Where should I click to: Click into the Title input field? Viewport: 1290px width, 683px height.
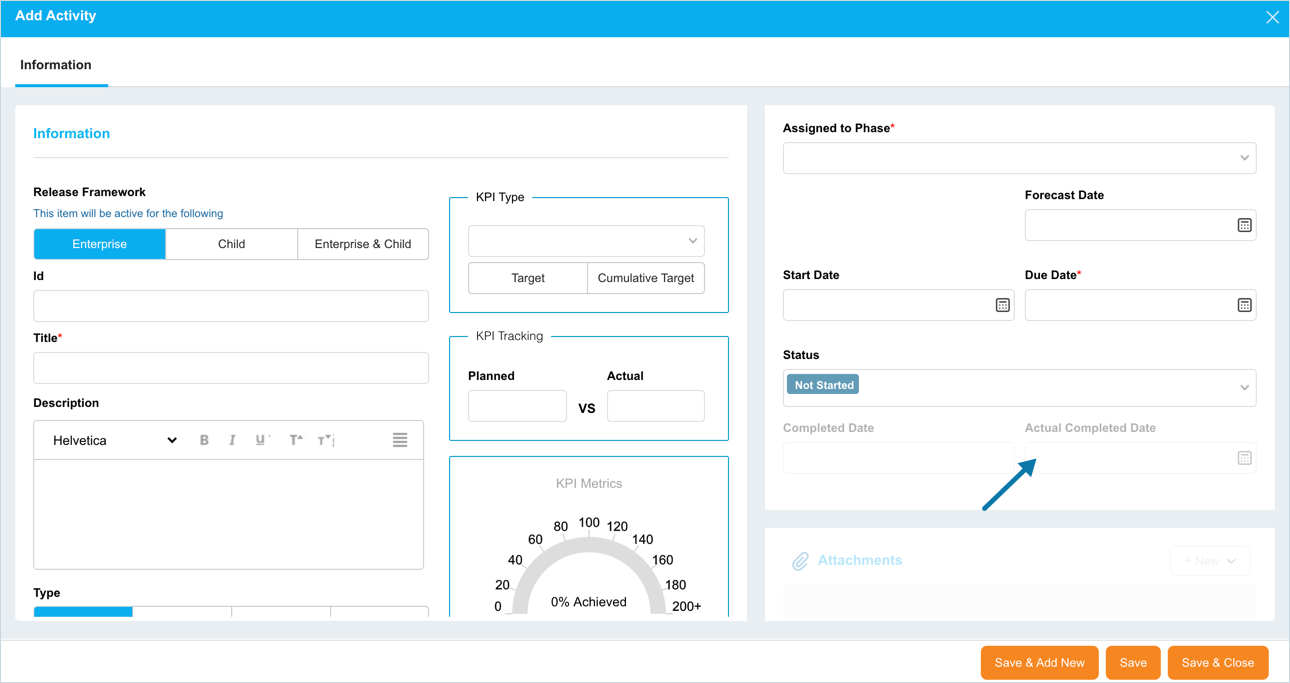231,368
